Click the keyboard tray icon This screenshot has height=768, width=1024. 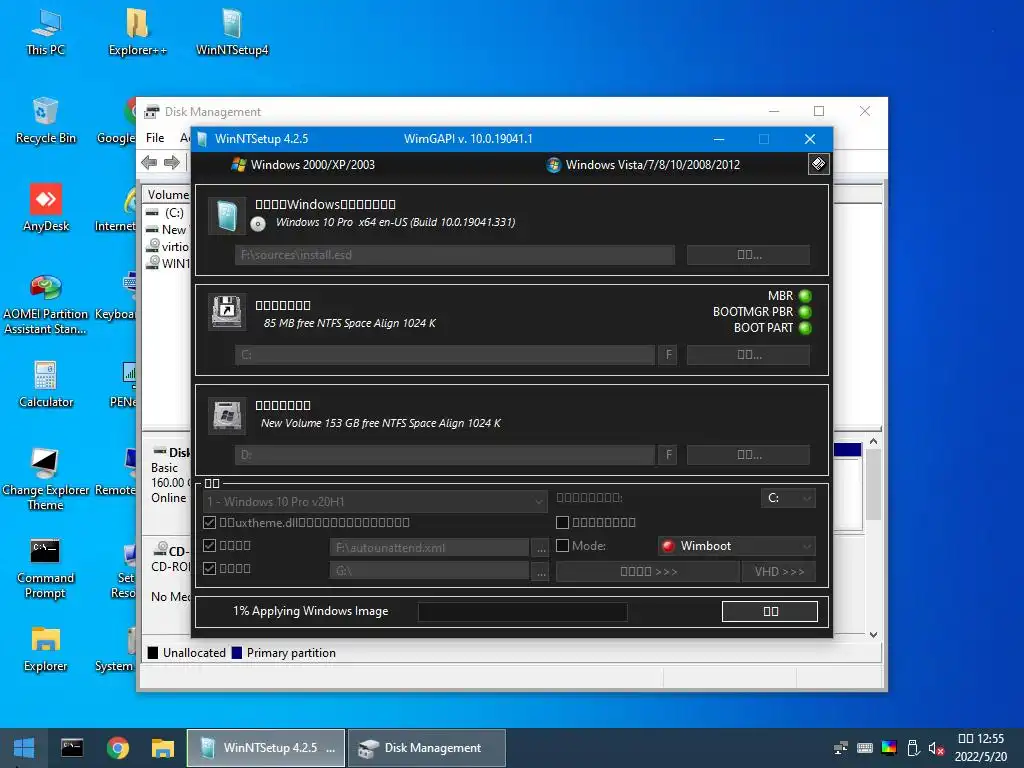tap(865, 748)
